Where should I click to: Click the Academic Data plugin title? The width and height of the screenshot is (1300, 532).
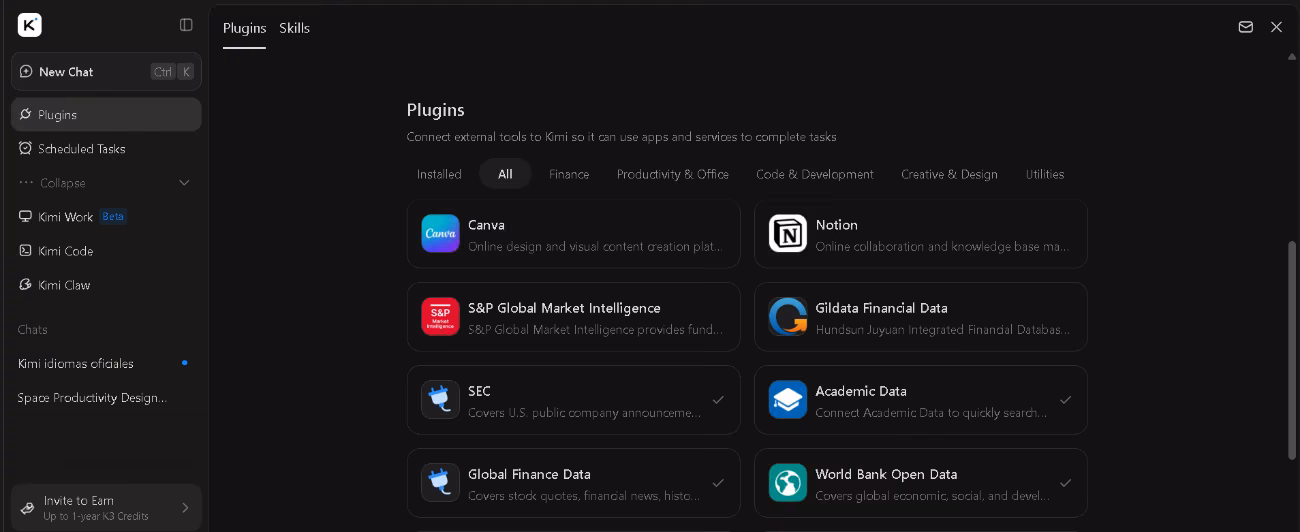(x=861, y=391)
